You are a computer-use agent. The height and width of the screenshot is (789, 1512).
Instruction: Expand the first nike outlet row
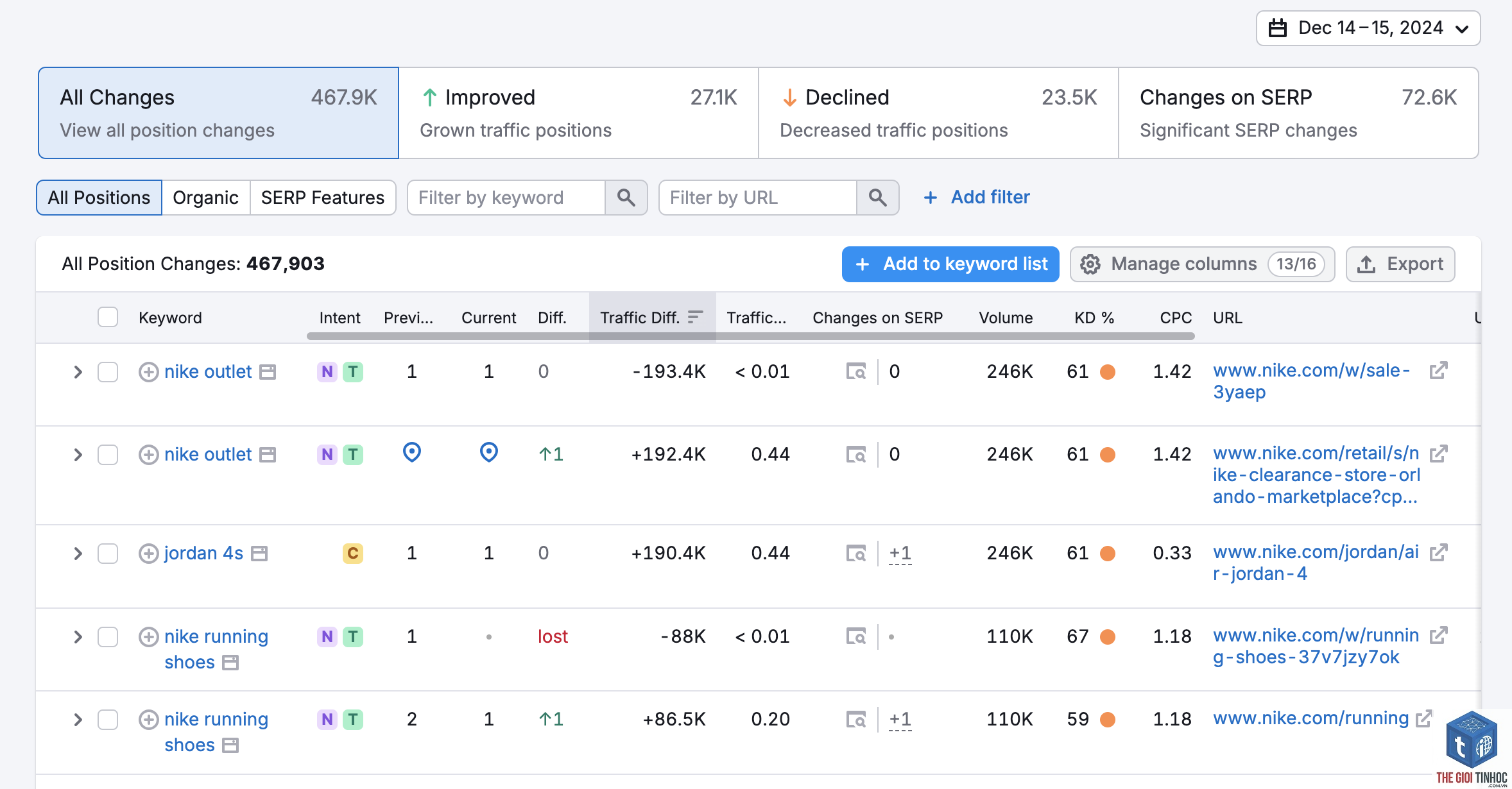(78, 372)
